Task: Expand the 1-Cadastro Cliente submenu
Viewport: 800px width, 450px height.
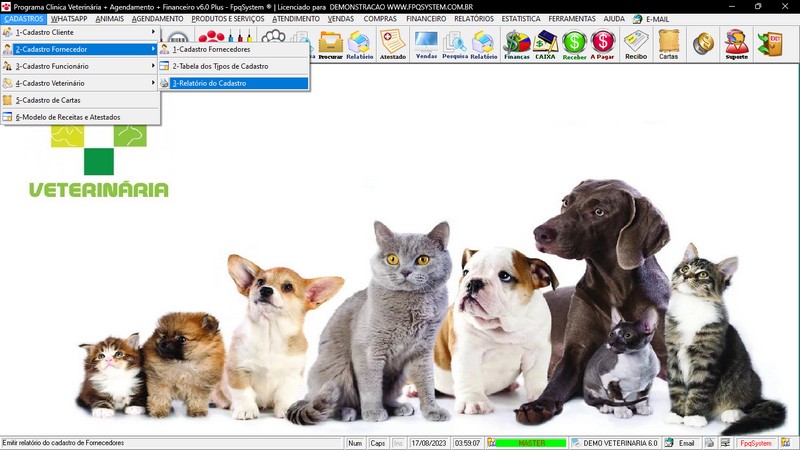Action: 80,32
